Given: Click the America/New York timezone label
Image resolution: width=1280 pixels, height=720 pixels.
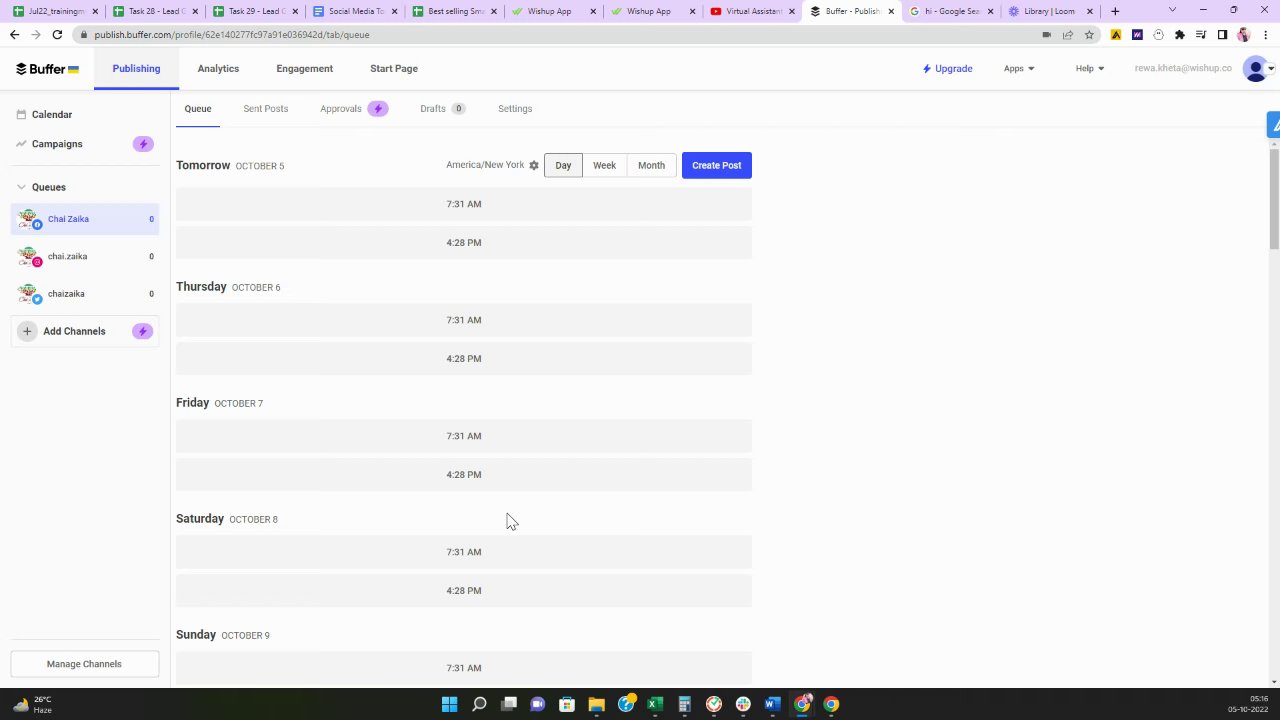Looking at the screenshot, I should 485,165.
